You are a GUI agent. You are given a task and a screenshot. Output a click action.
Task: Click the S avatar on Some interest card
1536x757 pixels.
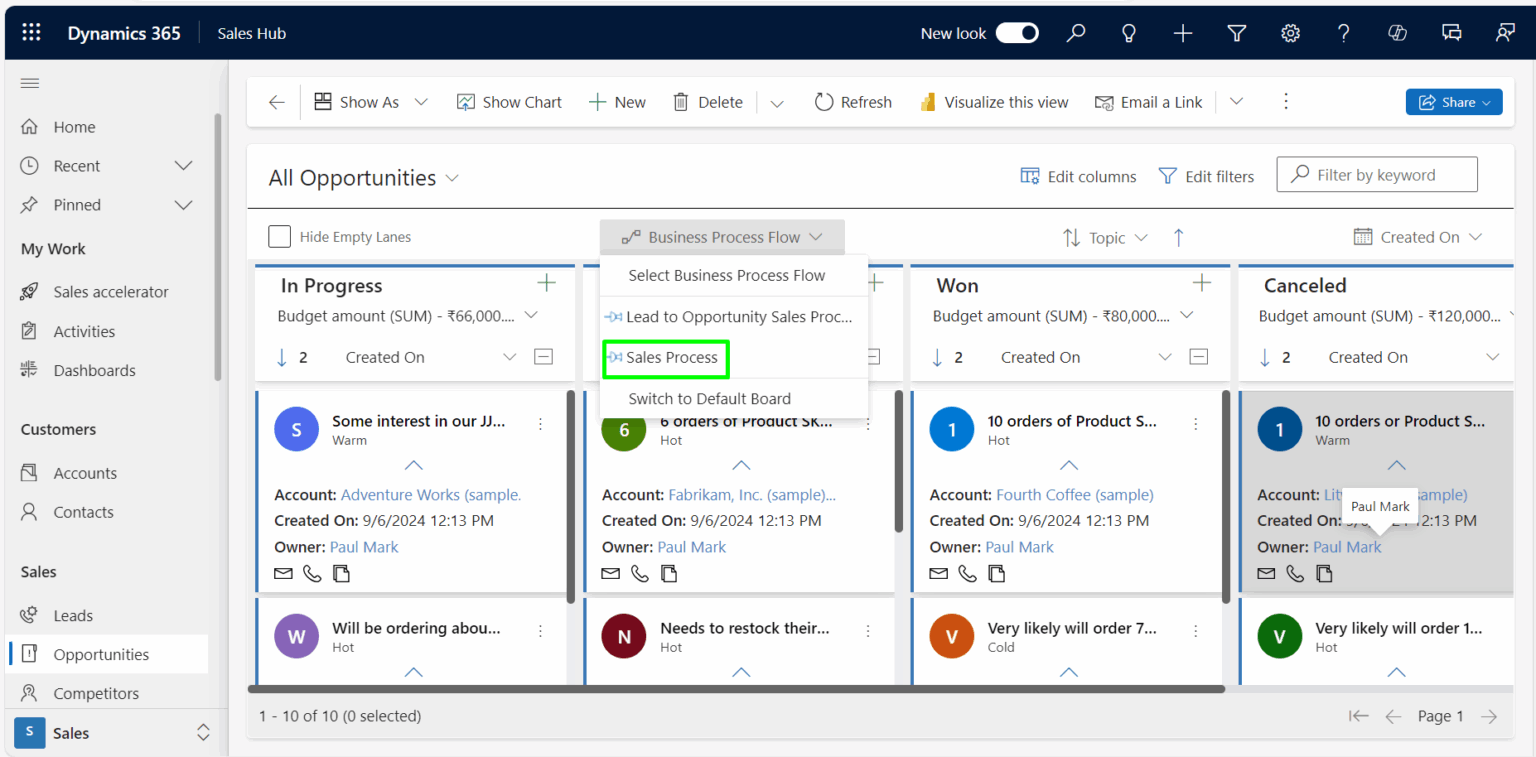[296, 430]
